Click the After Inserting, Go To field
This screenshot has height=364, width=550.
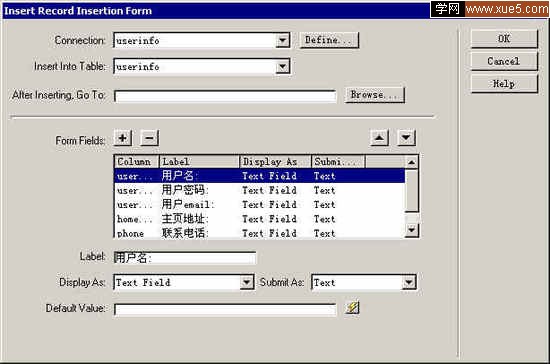pos(225,96)
